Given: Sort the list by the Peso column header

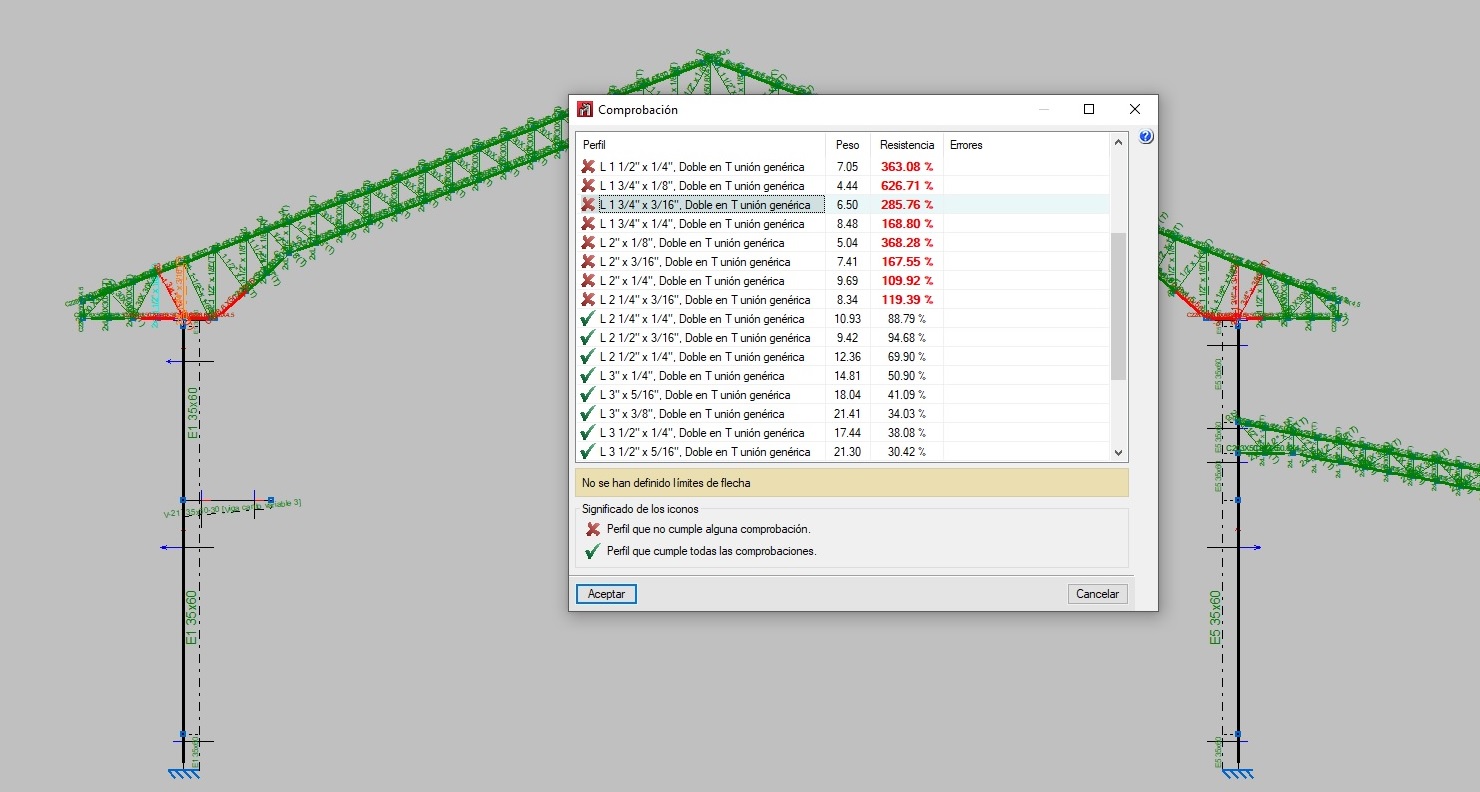Looking at the screenshot, I should [848, 145].
